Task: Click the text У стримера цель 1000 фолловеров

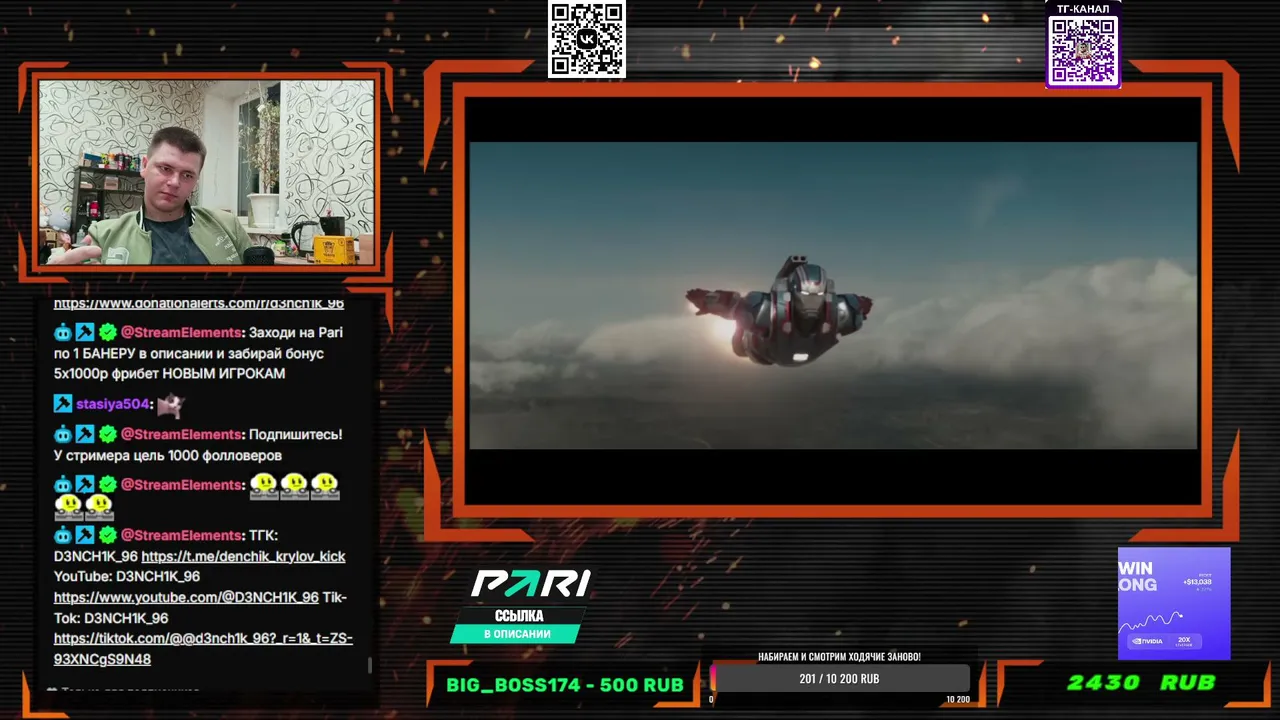Action: tap(168, 455)
